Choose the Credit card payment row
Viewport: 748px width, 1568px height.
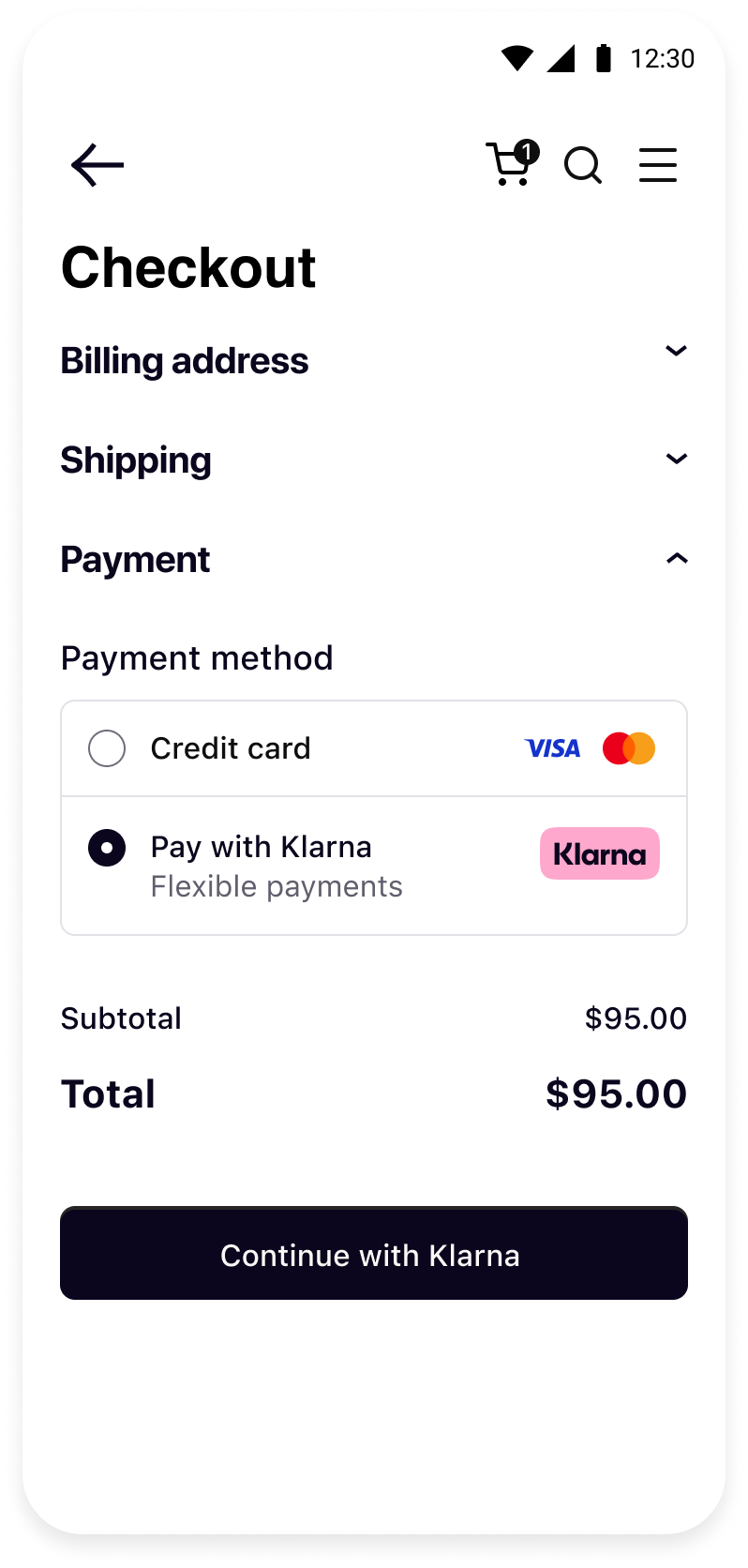tap(374, 748)
